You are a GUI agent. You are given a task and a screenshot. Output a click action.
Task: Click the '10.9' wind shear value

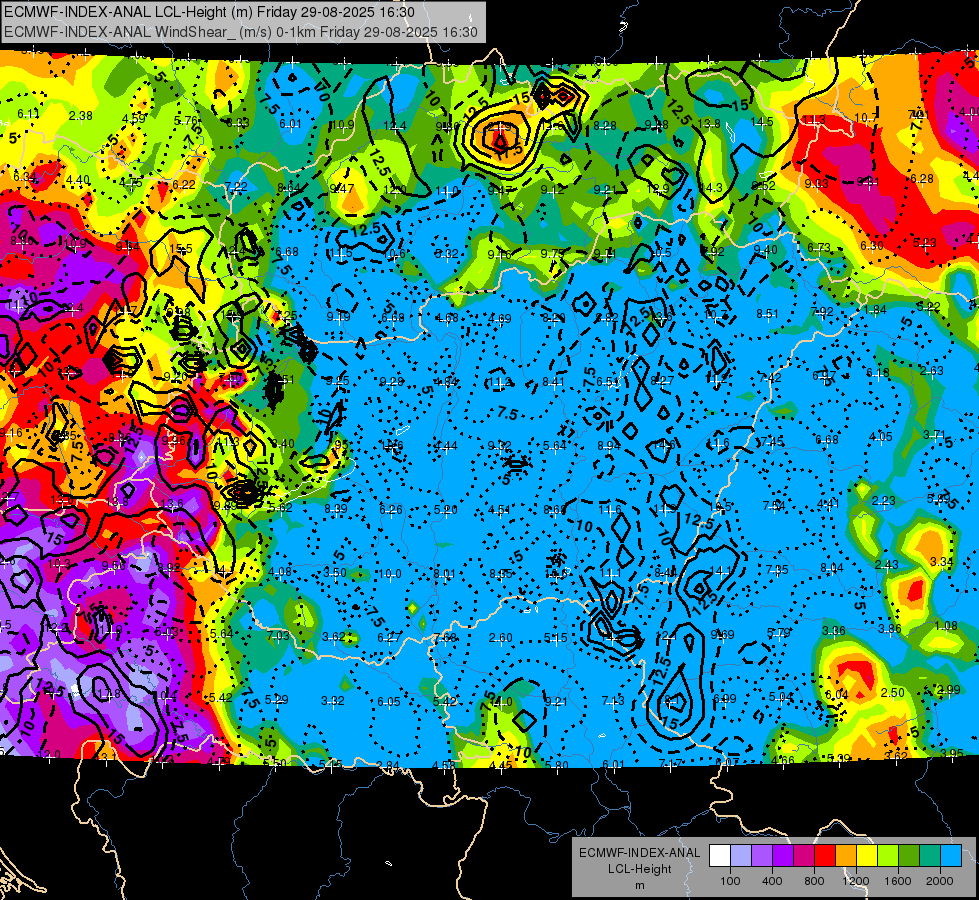(342, 125)
